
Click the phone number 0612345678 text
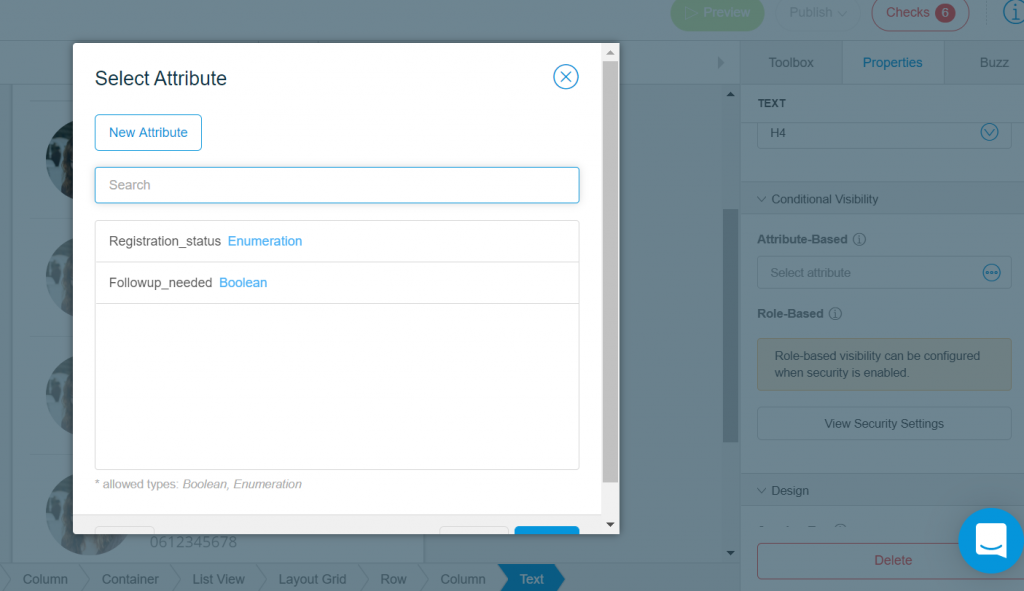click(193, 542)
